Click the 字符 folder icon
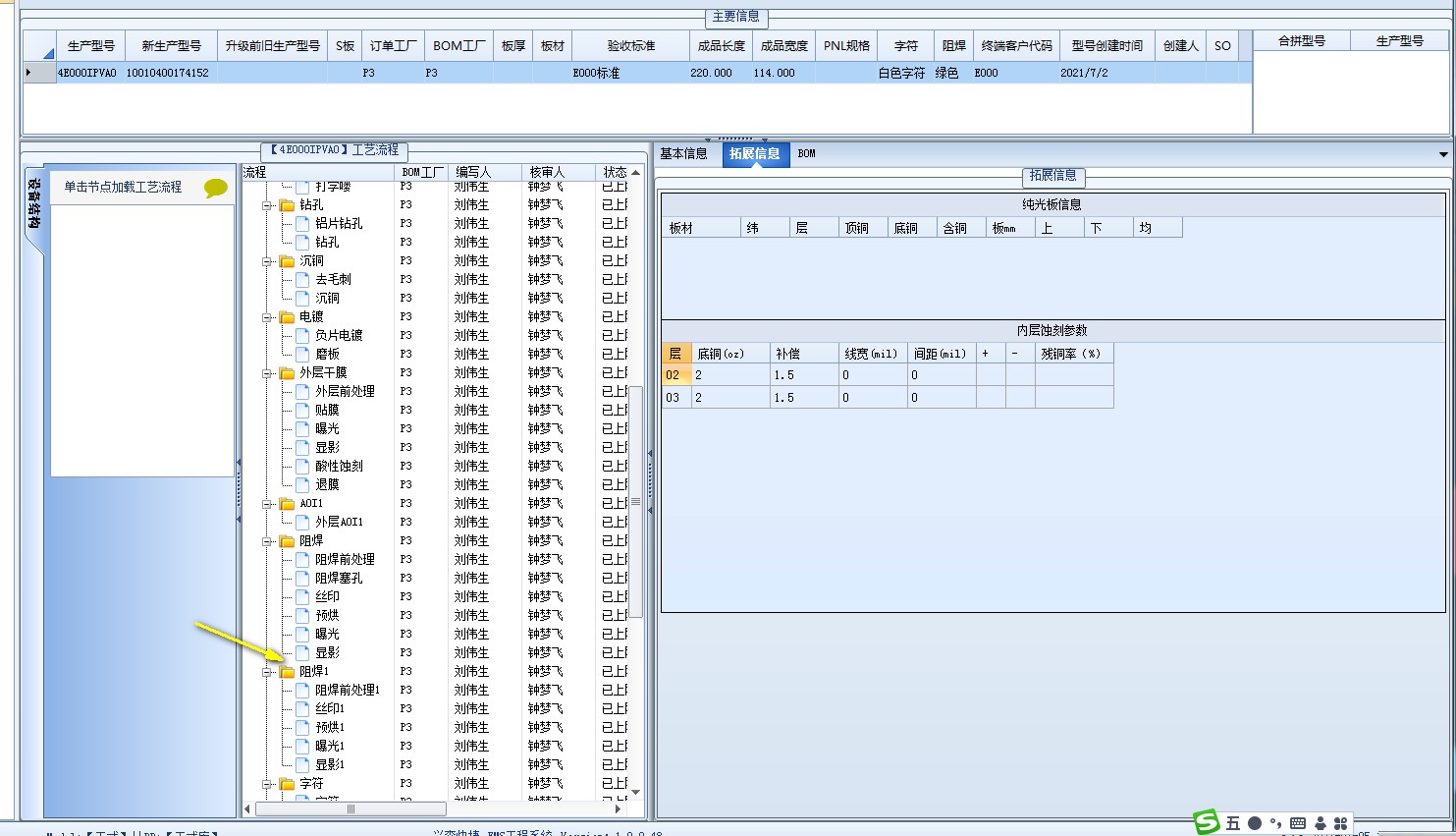The height and width of the screenshot is (836, 1456). pos(287,784)
